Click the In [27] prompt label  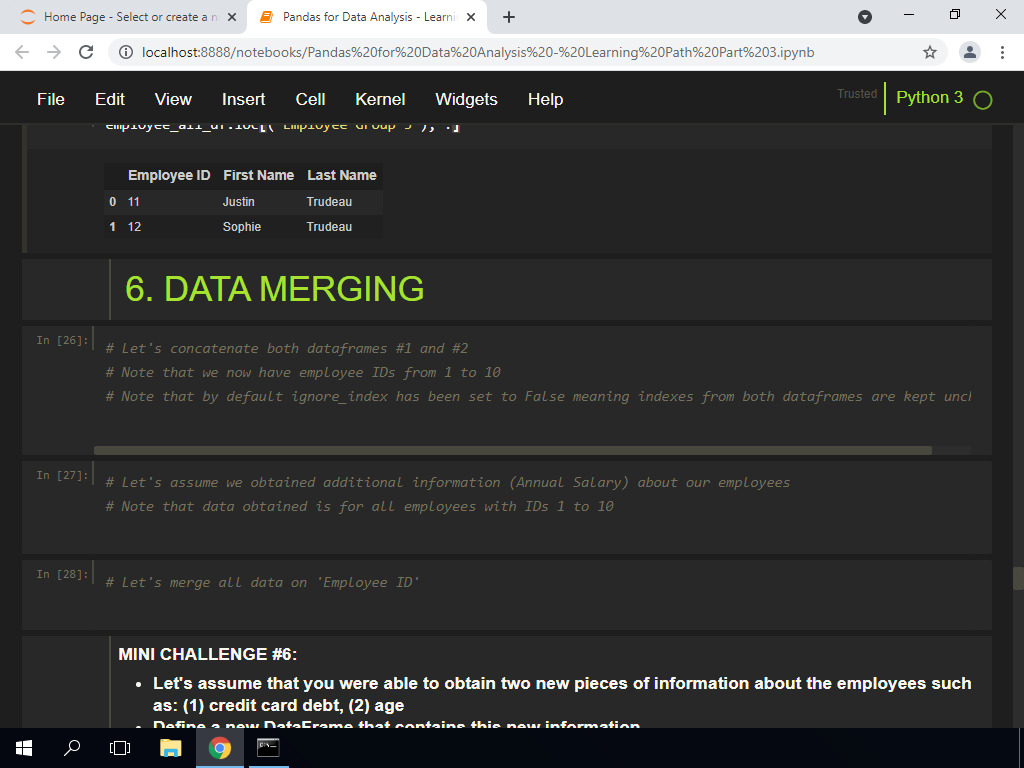click(x=62, y=475)
